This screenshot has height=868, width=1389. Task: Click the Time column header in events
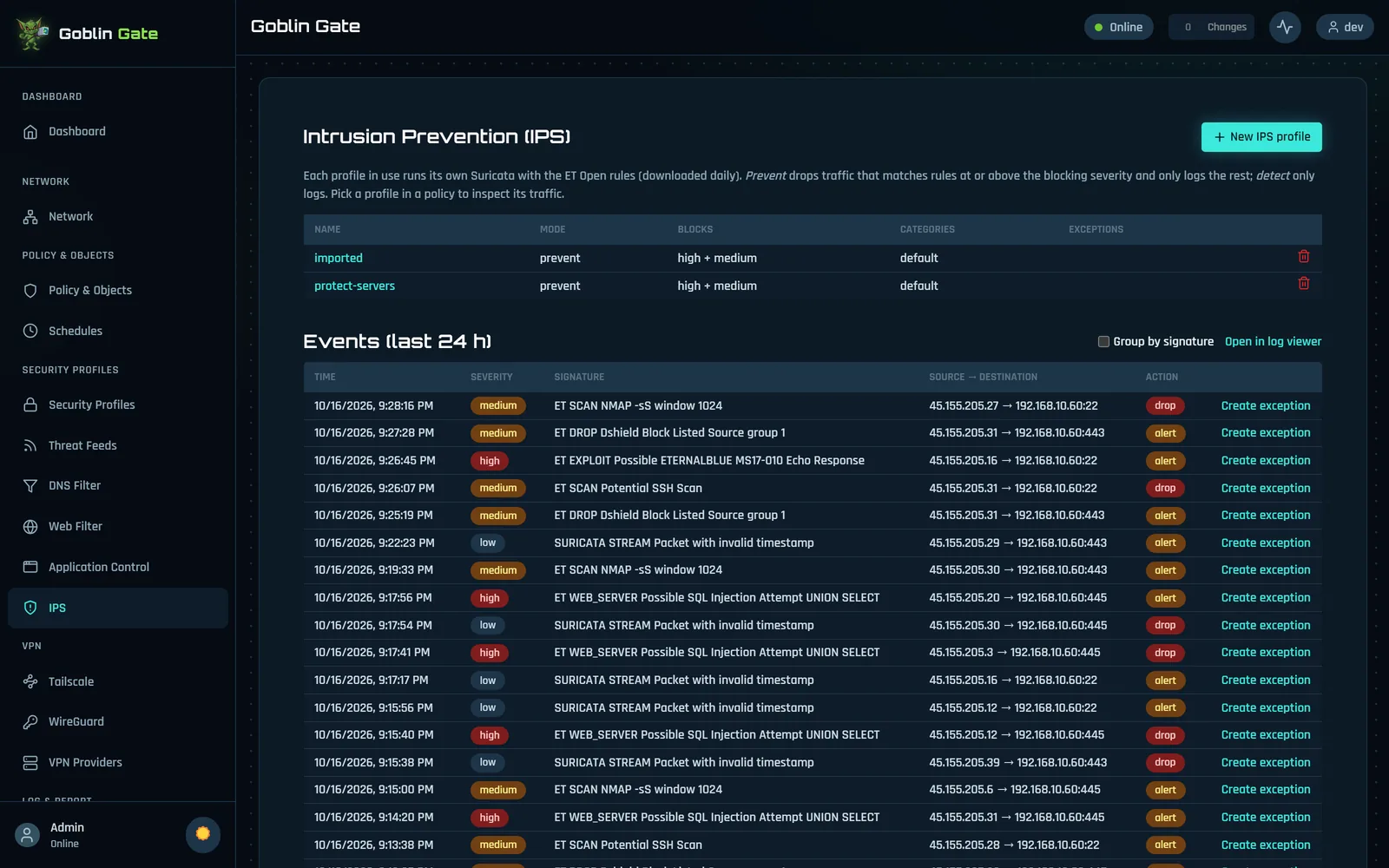pyautogui.click(x=325, y=377)
